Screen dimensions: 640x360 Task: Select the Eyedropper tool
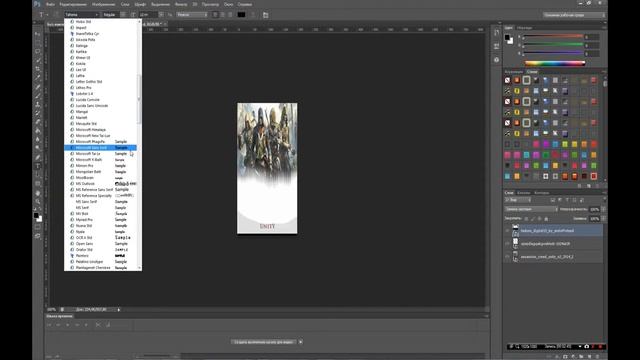pyautogui.click(x=38, y=78)
